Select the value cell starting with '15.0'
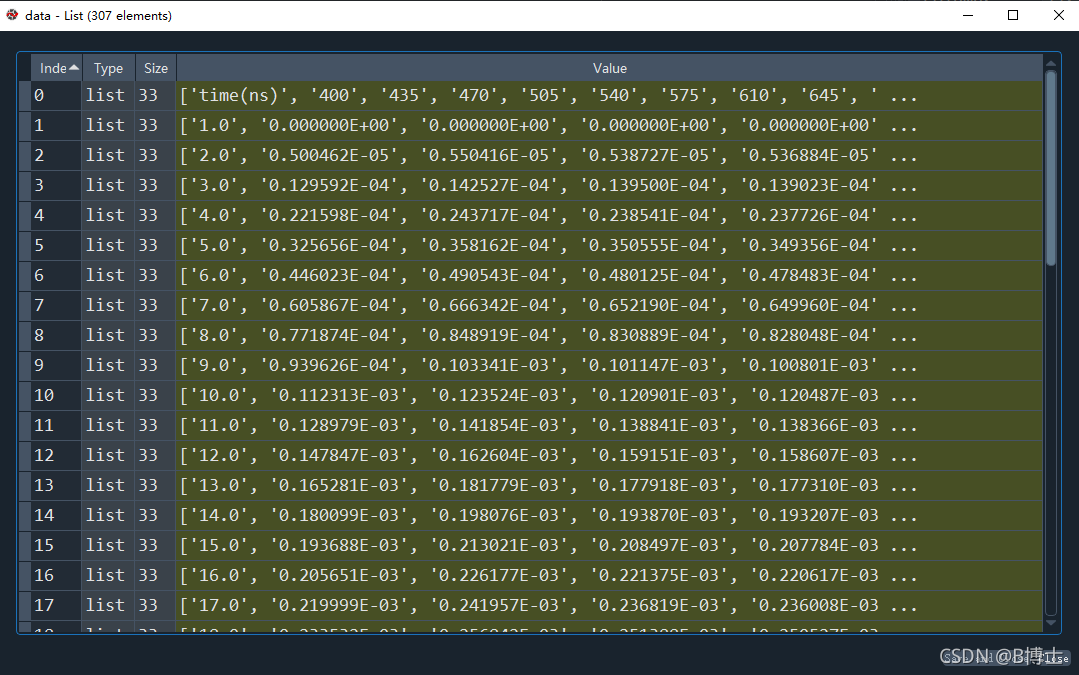 tap(610, 546)
